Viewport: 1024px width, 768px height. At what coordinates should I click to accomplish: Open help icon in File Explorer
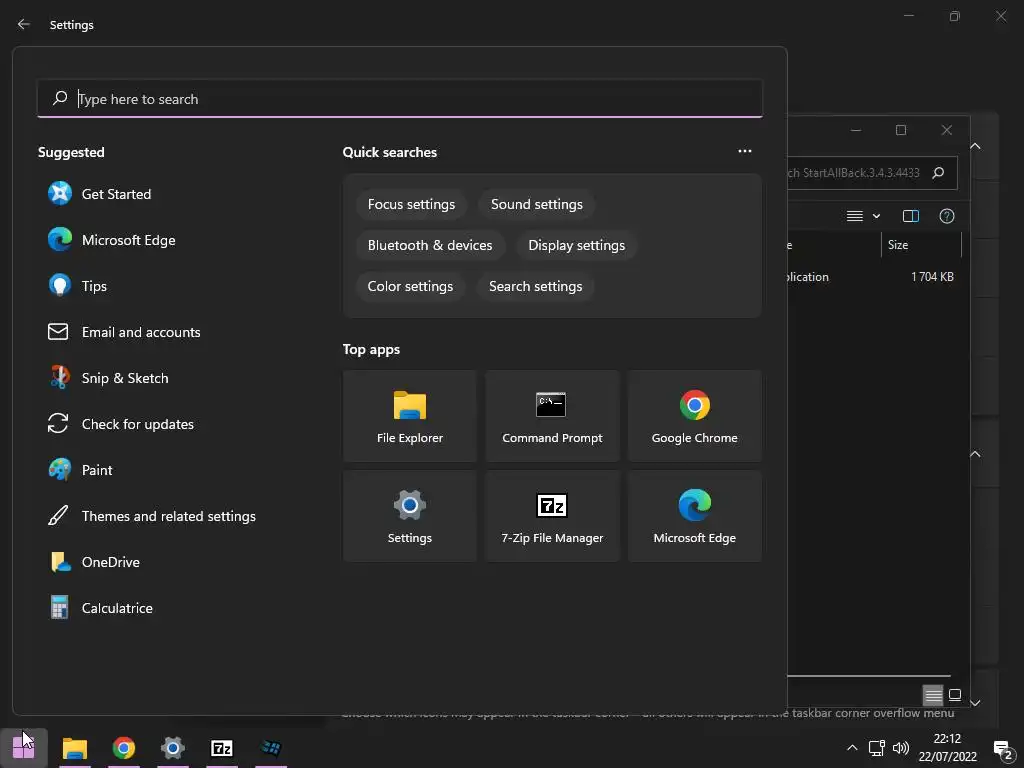click(946, 216)
